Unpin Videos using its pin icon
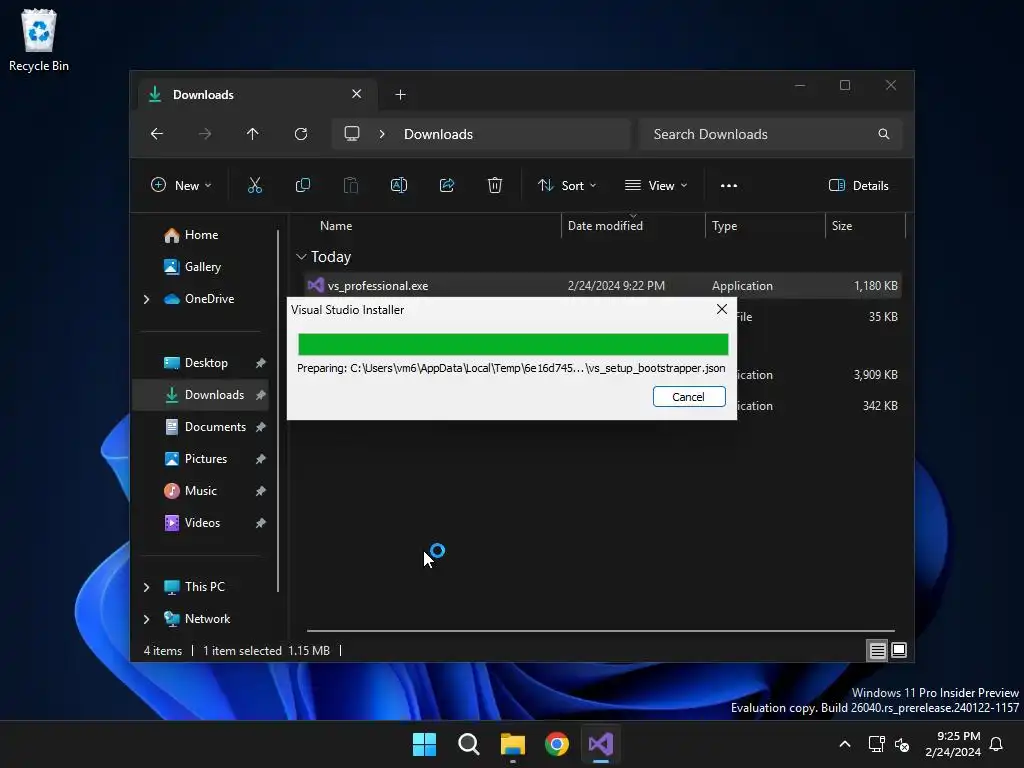 [261, 523]
